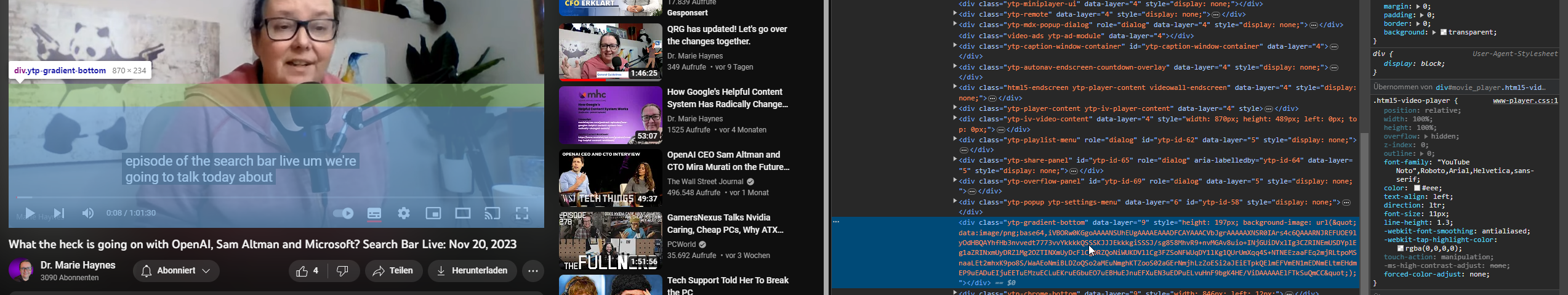The height and width of the screenshot is (295, 1568).
Task: Cast the video using the cast icon
Action: coord(493,214)
